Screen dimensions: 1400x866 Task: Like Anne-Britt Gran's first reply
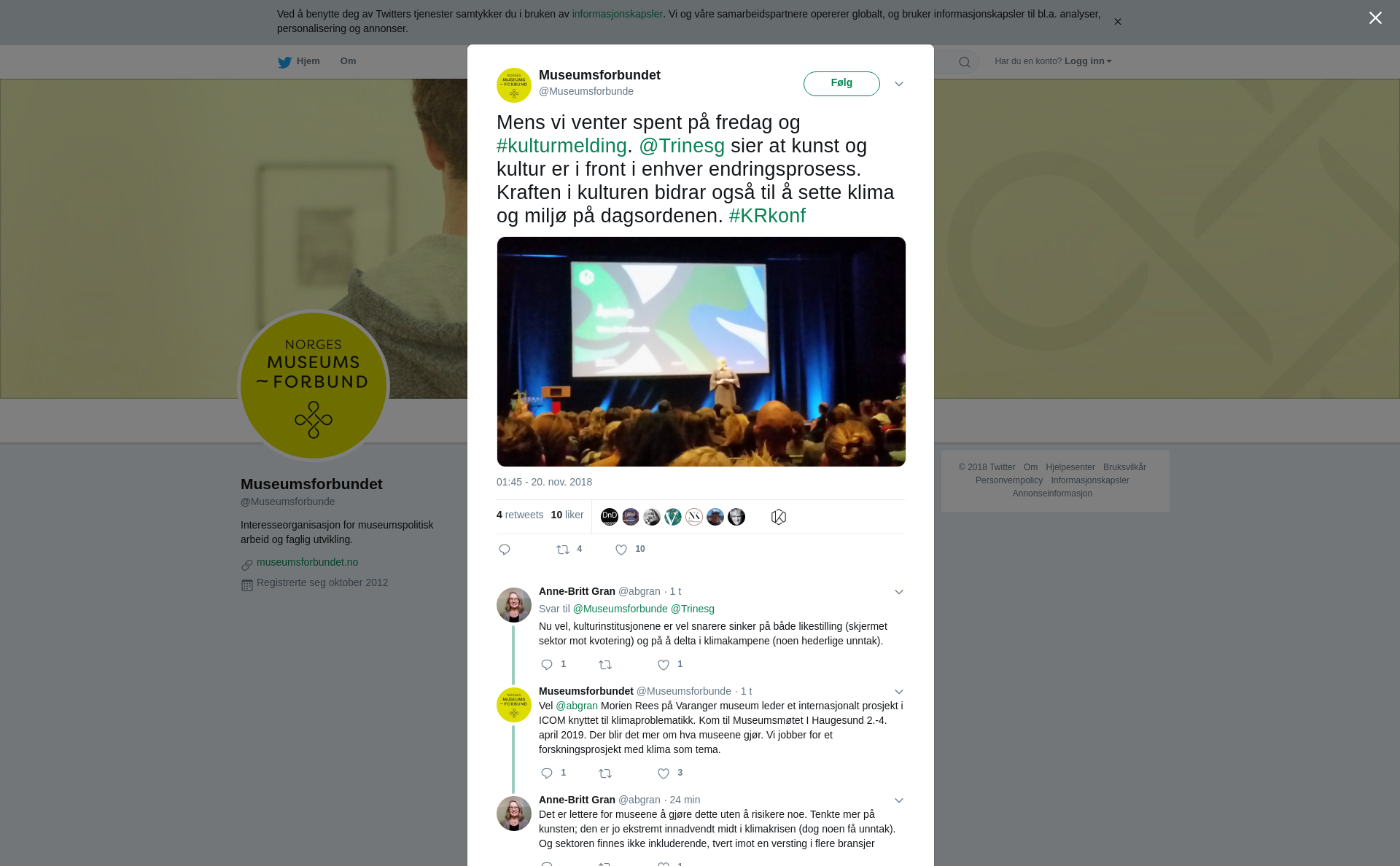pos(664,665)
